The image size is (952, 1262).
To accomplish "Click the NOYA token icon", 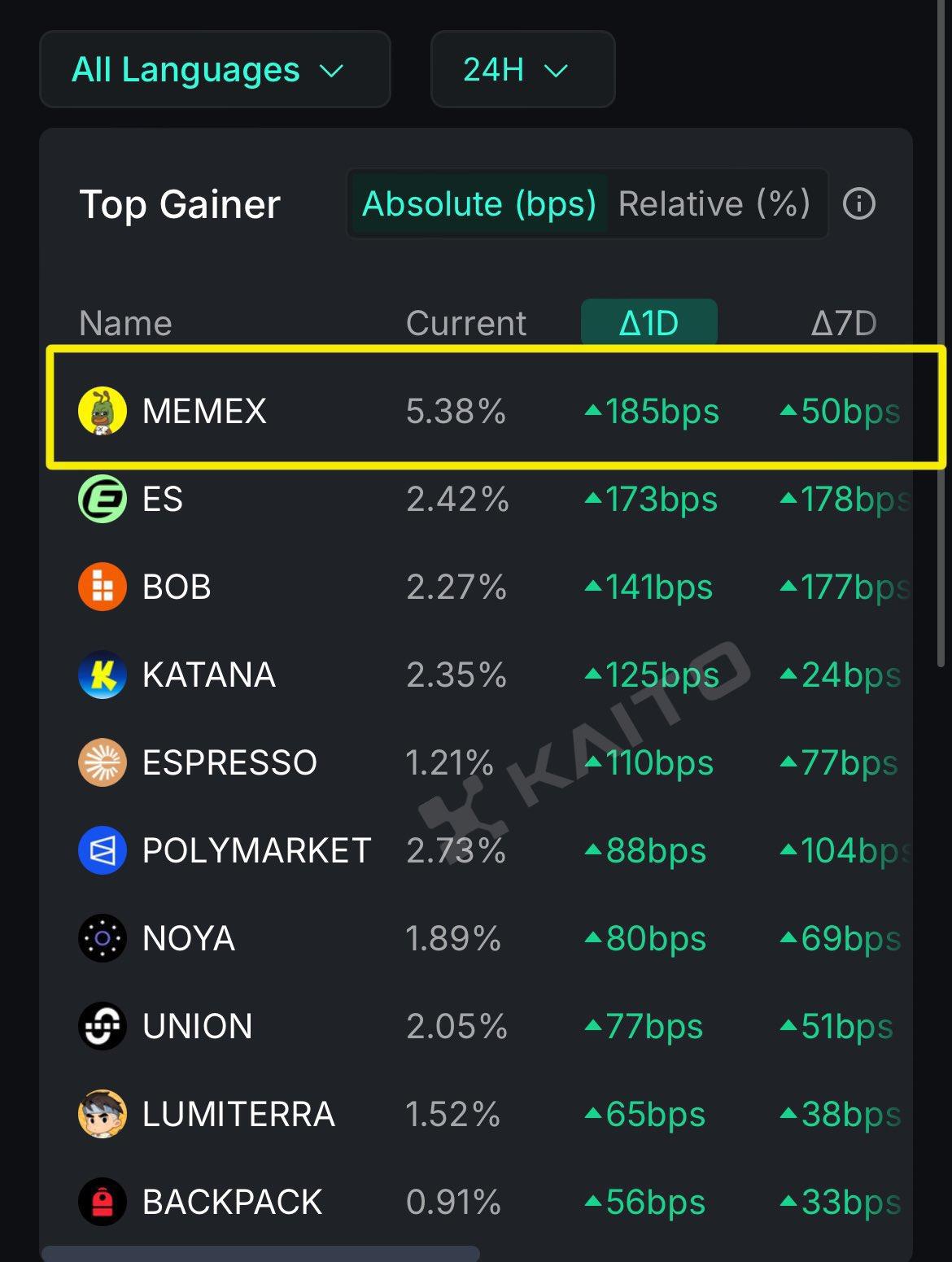I will 103,938.
